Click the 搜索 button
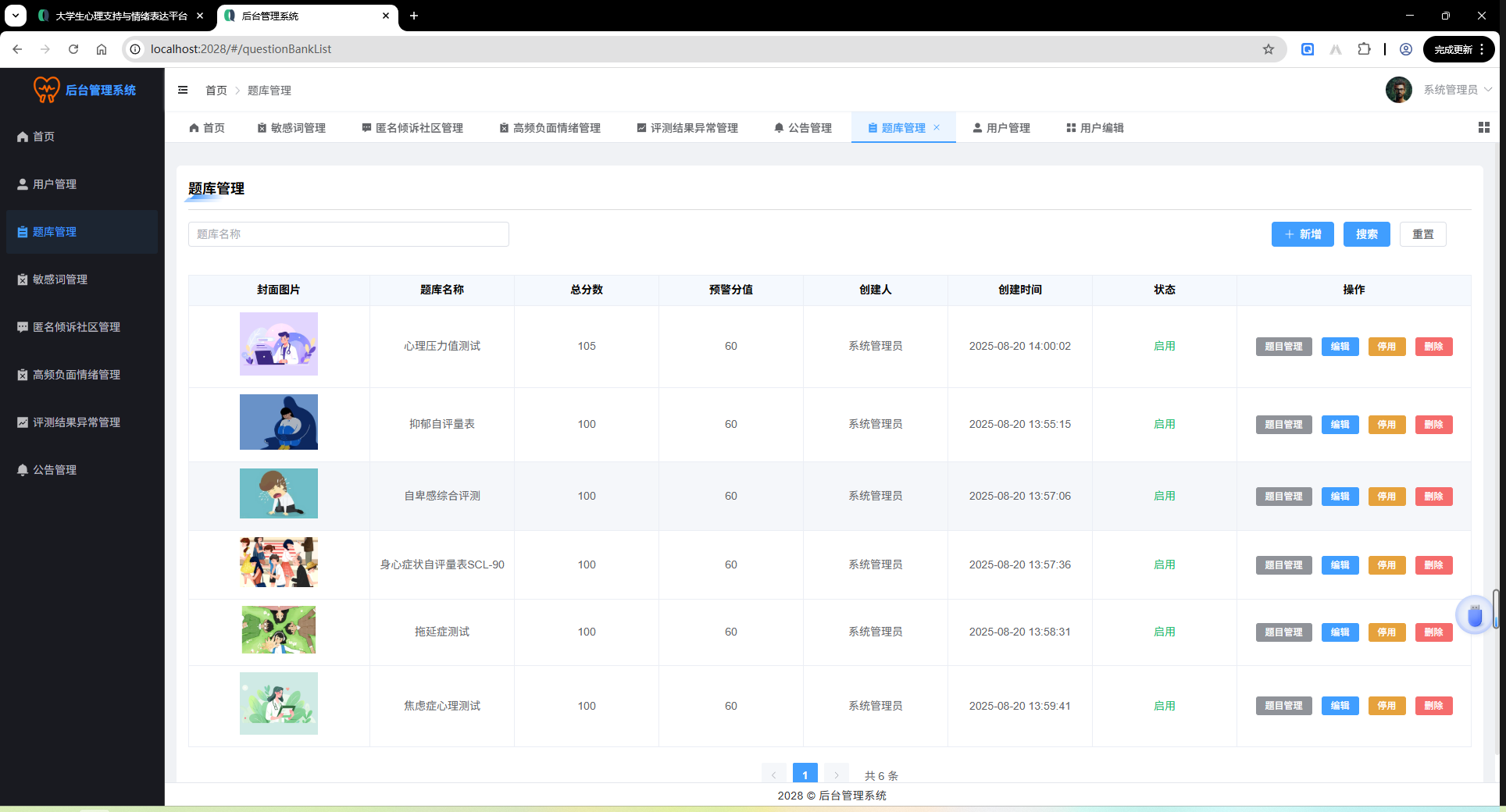The image size is (1506, 812). point(1367,234)
